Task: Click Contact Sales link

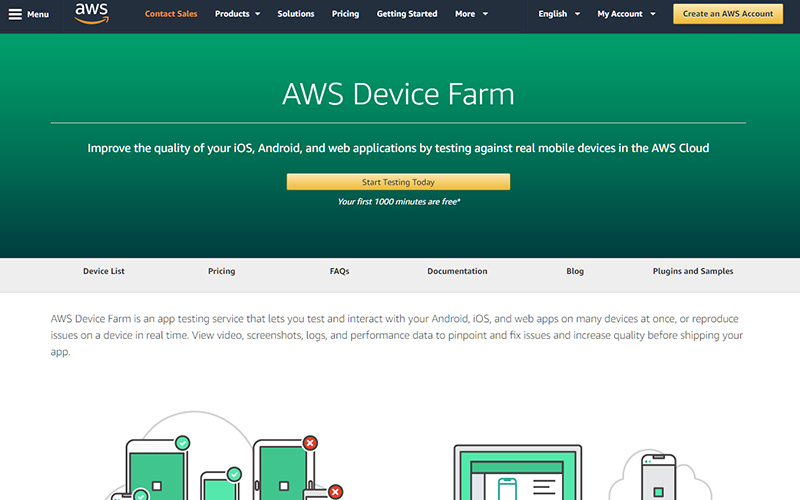Action: click(x=171, y=14)
